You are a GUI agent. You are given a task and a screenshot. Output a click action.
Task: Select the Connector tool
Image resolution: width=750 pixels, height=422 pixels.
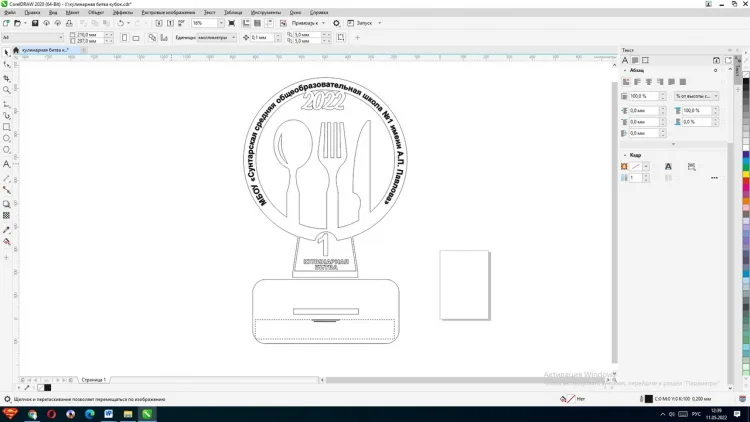[x=6, y=190]
